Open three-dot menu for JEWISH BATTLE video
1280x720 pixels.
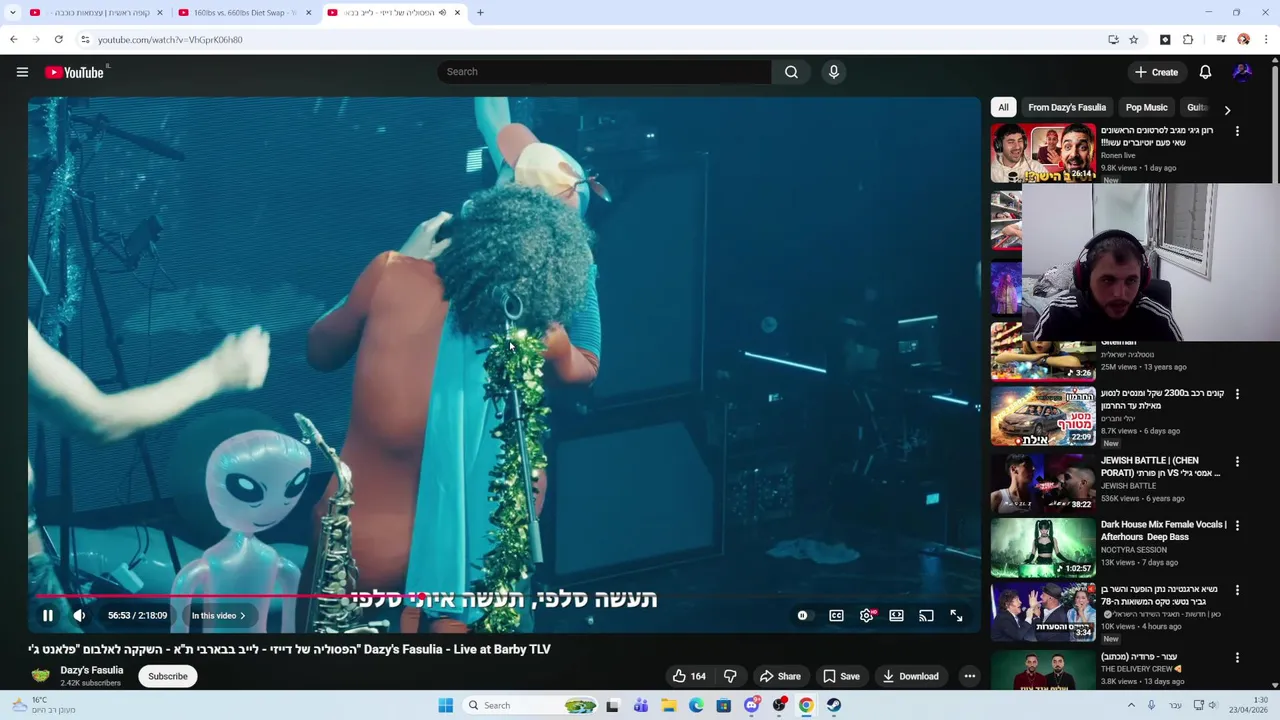coord(1237,462)
